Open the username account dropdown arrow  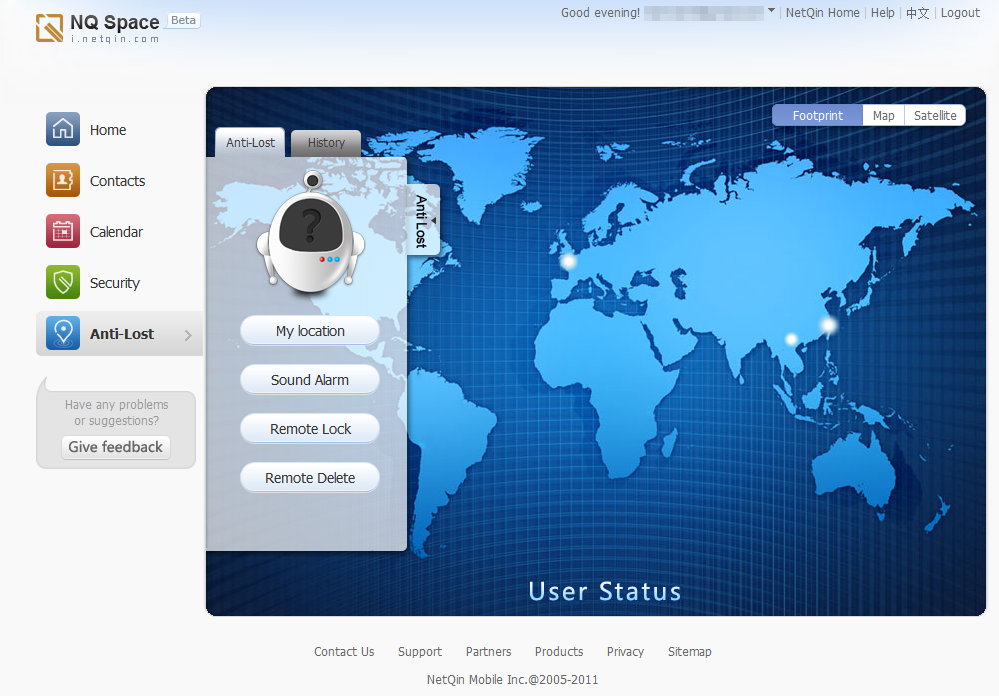pos(771,12)
